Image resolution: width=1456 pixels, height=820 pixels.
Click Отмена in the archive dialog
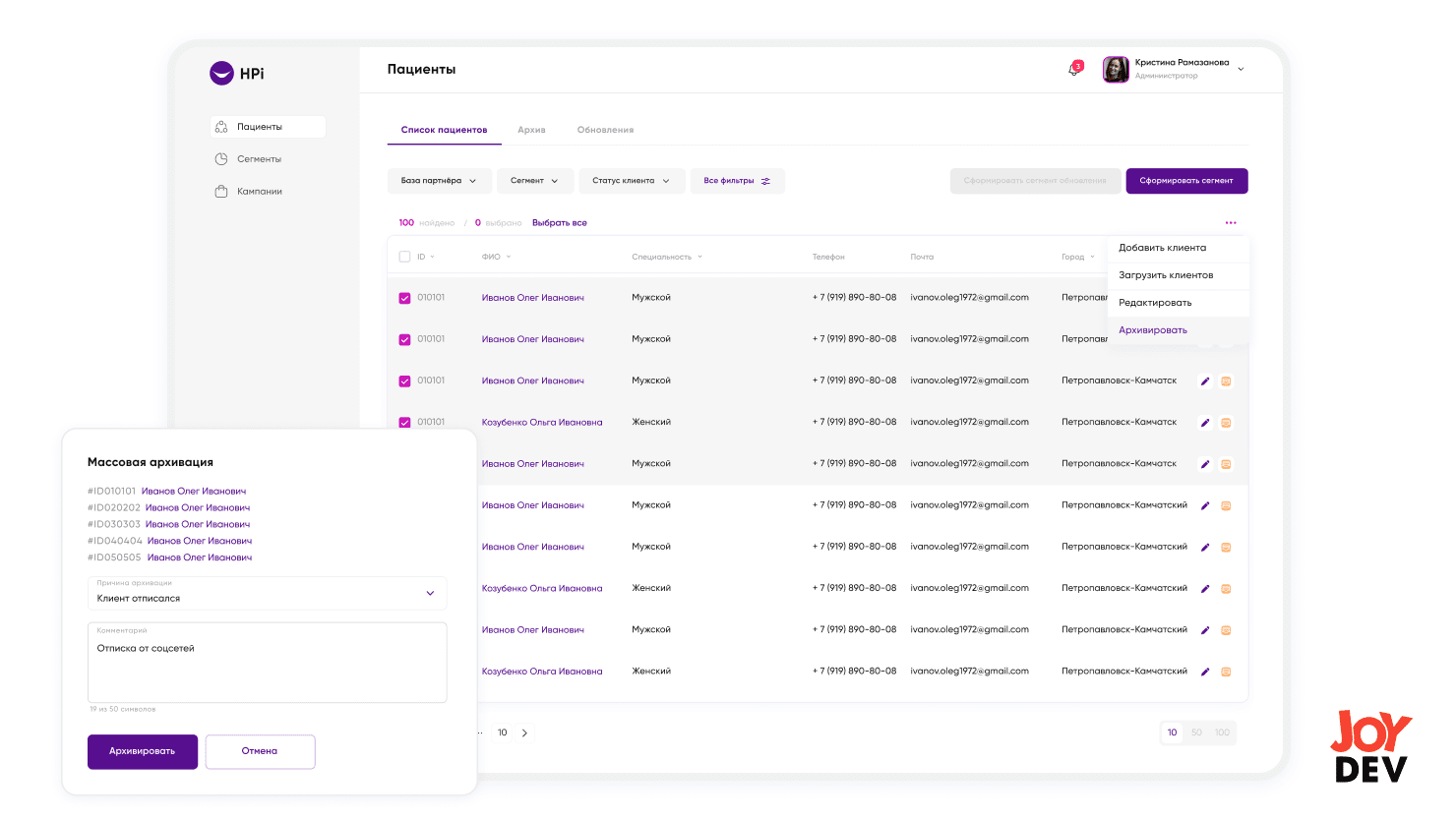(x=260, y=751)
